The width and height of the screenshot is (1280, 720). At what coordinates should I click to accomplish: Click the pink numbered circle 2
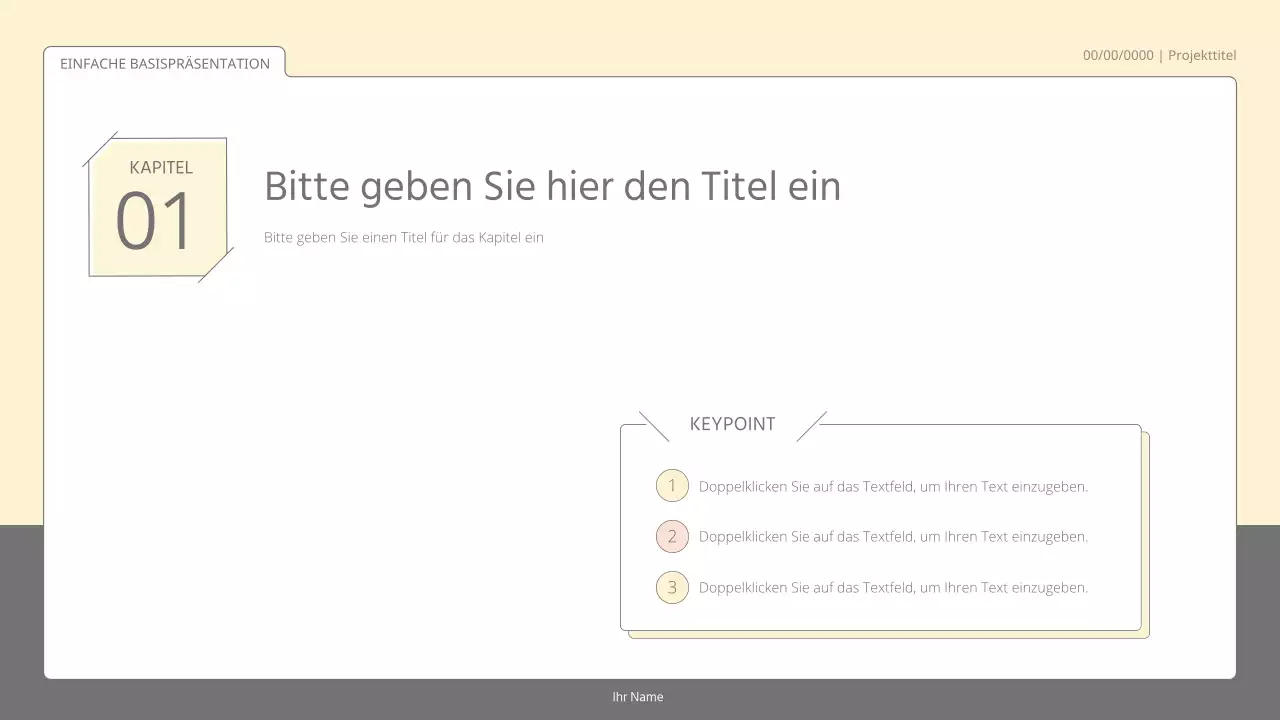click(672, 536)
